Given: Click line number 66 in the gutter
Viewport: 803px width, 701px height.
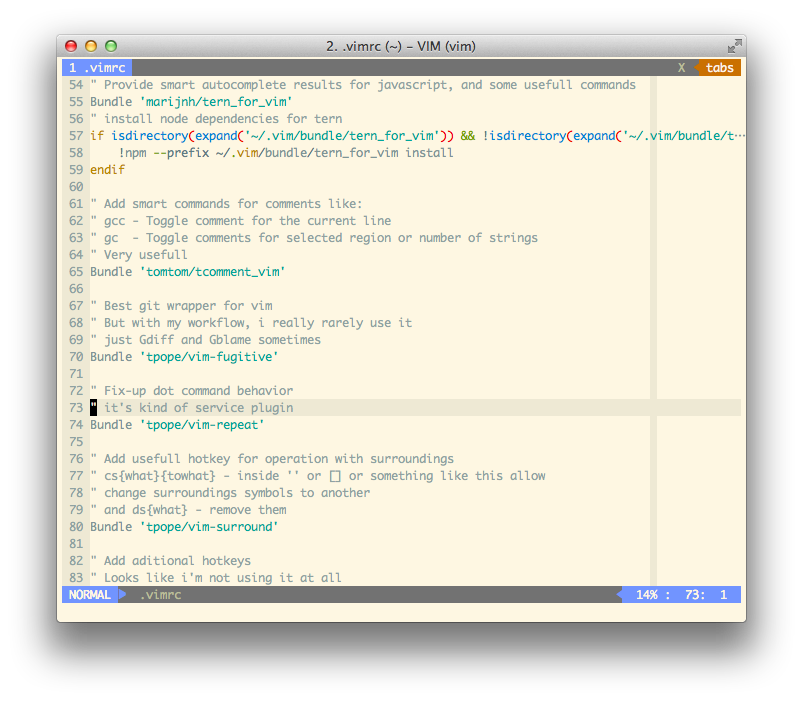Looking at the screenshot, I should [76, 289].
